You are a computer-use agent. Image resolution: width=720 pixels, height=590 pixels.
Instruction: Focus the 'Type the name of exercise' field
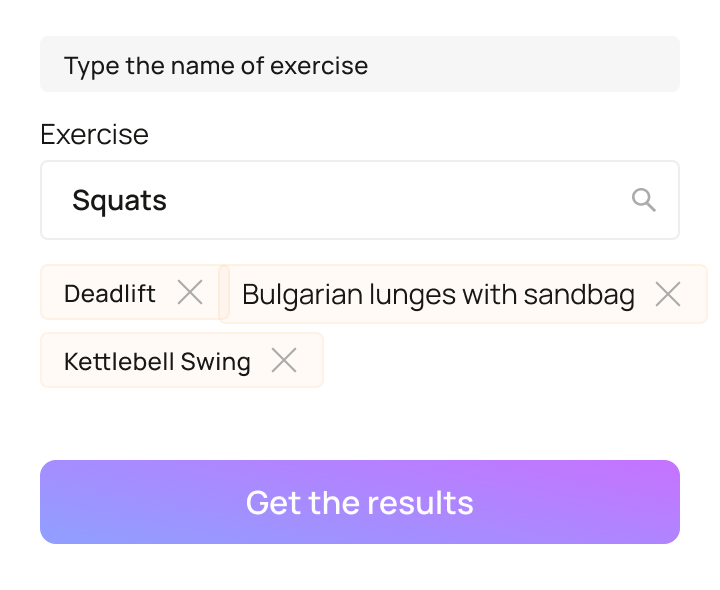(360, 65)
